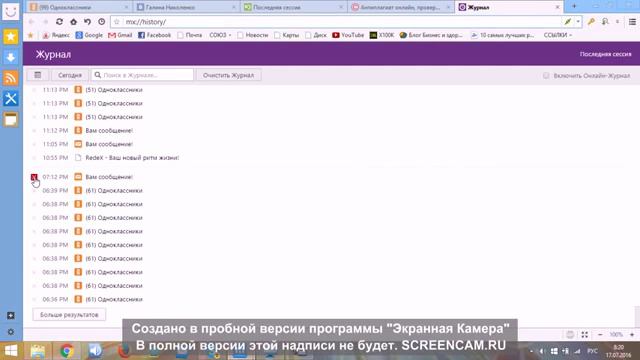Increase page zoom with plus button
The height and width of the screenshot is (360, 640).
tap(632, 335)
